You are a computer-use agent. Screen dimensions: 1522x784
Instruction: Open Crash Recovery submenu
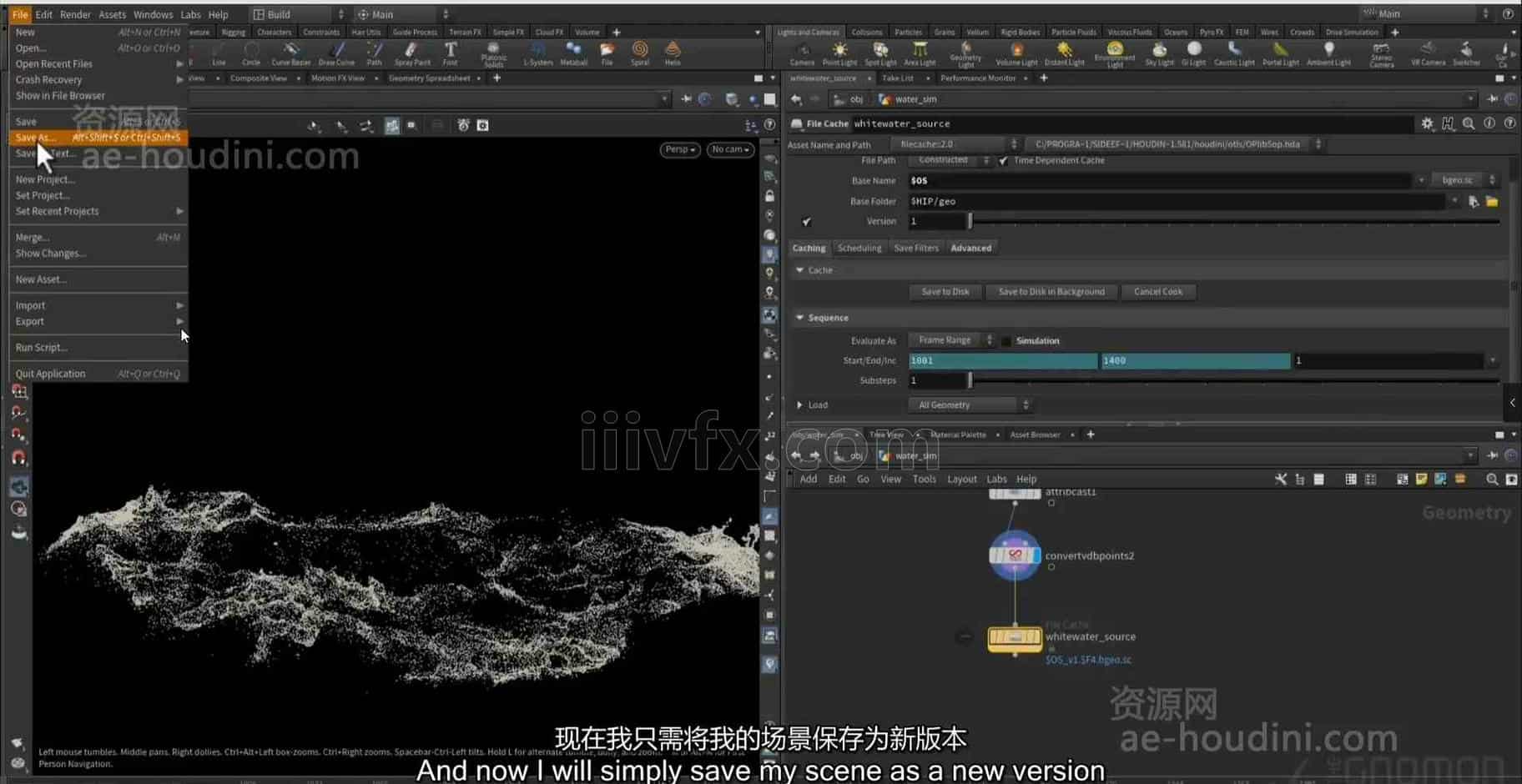pos(98,80)
